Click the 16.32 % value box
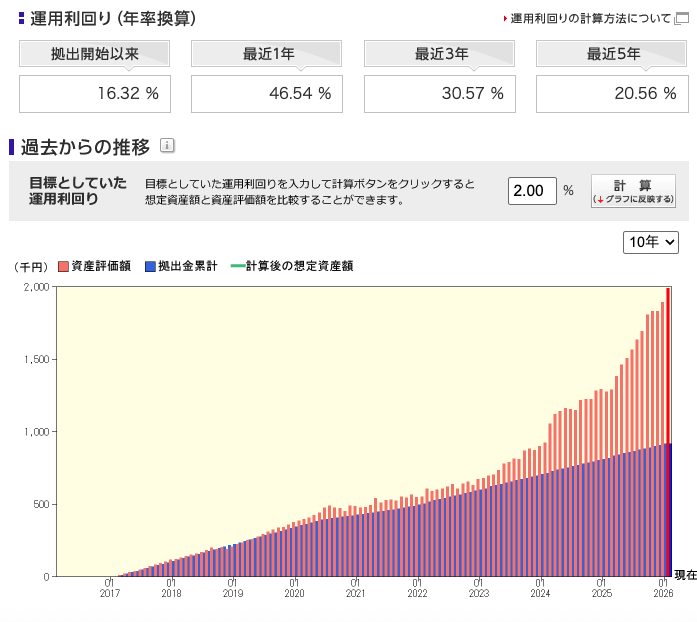697x622 pixels. [95, 94]
